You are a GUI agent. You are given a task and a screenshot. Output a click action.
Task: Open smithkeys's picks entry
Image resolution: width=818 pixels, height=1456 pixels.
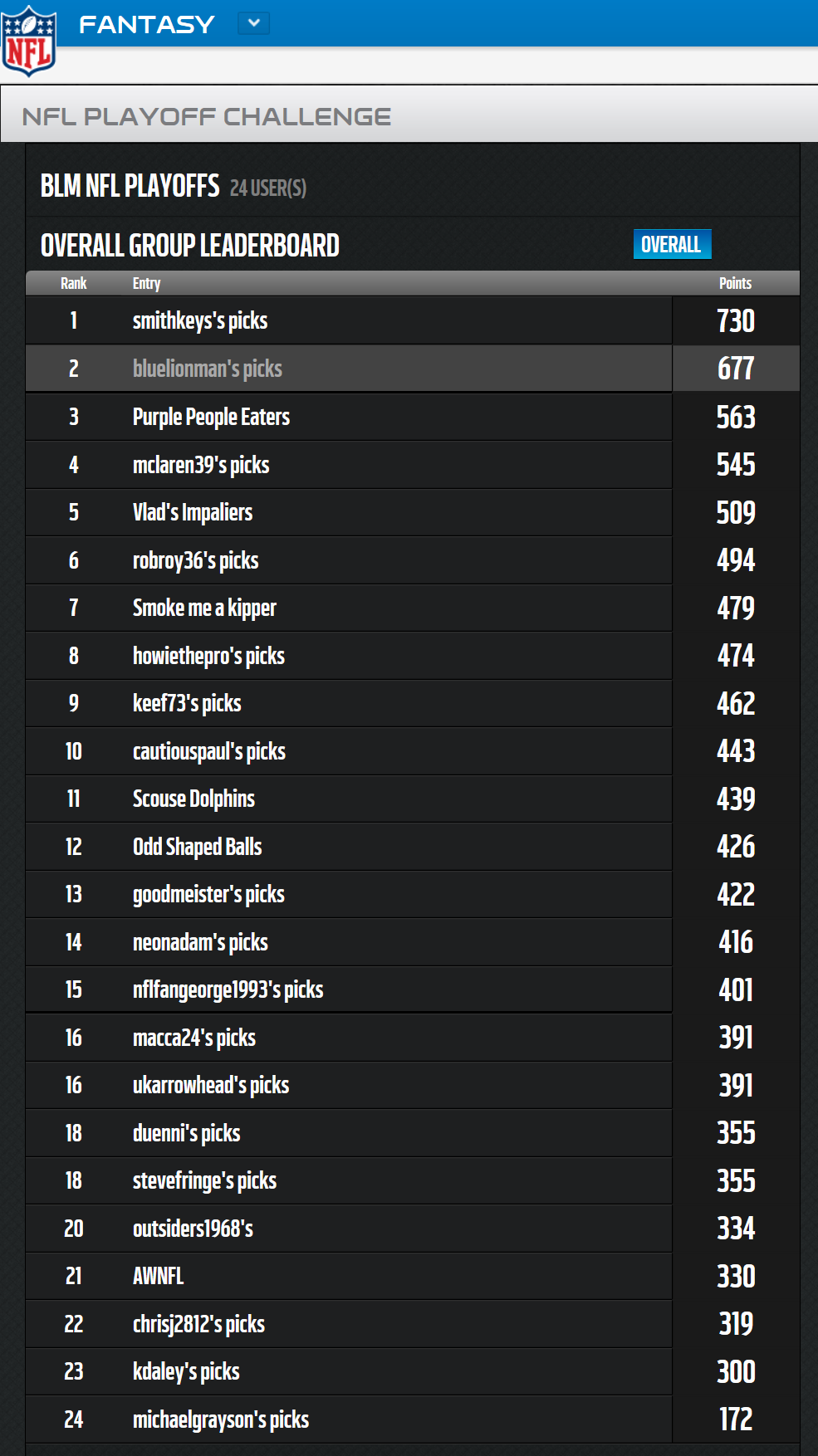pyautogui.click(x=200, y=320)
